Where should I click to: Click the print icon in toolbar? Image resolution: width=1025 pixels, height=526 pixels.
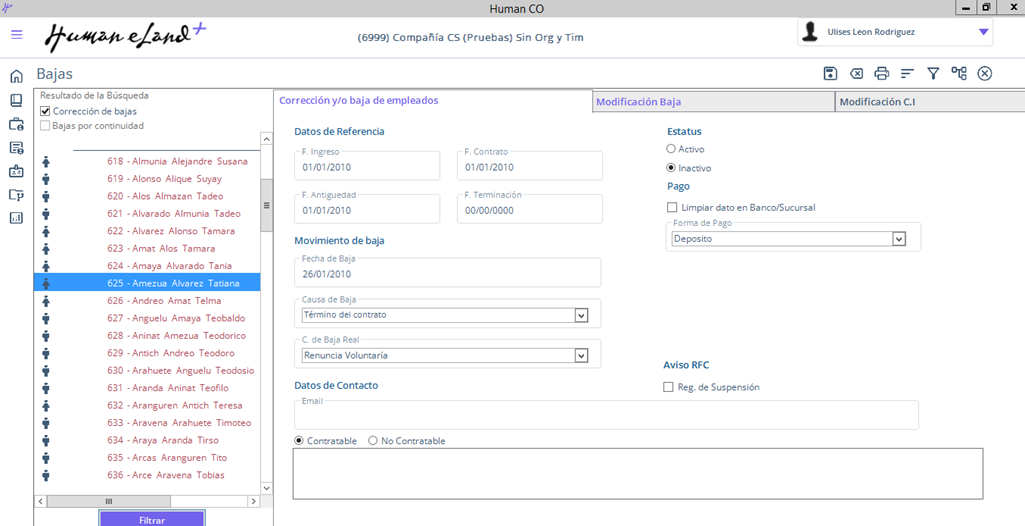(881, 73)
